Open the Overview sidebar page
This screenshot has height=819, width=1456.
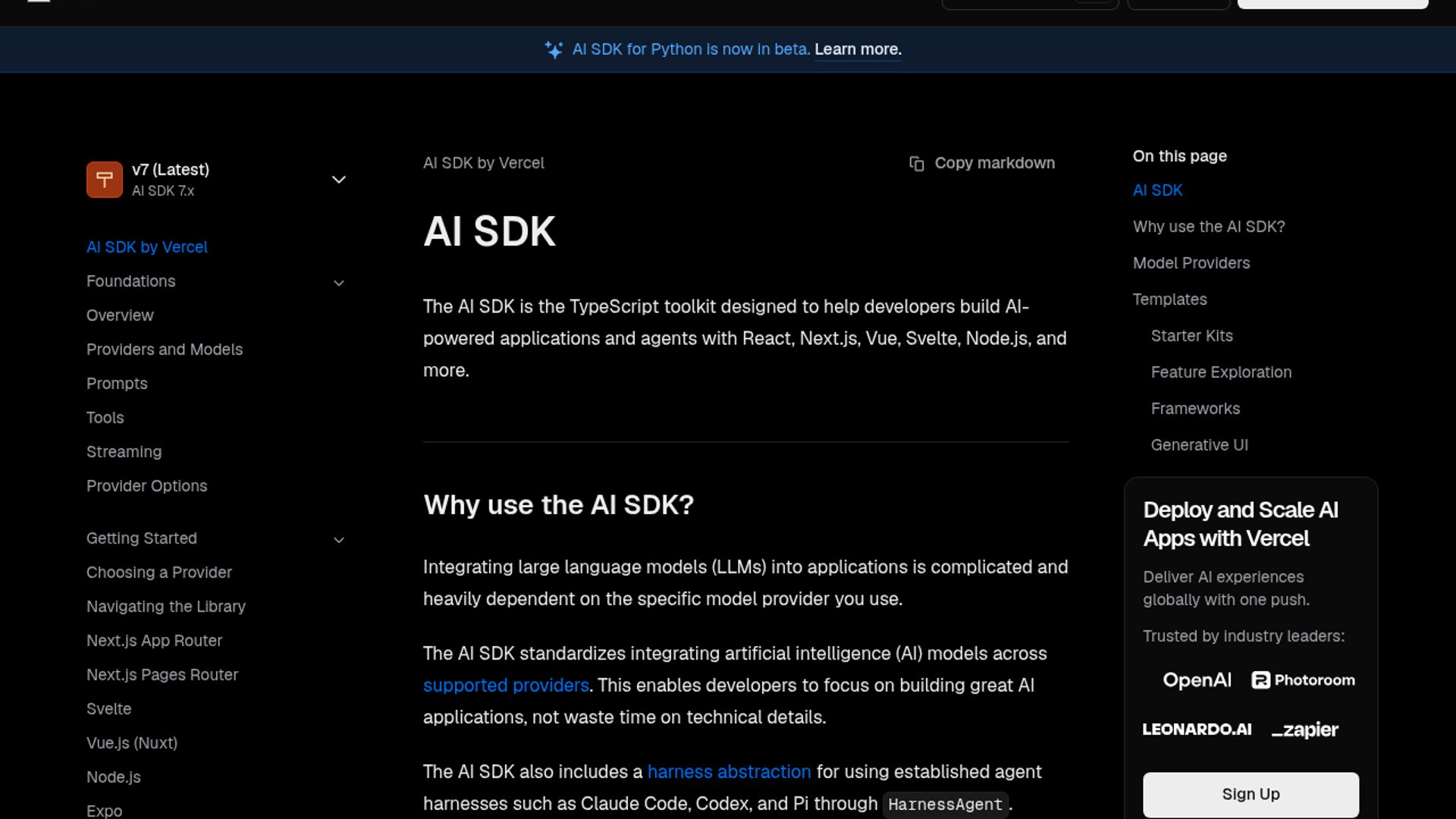pos(120,315)
